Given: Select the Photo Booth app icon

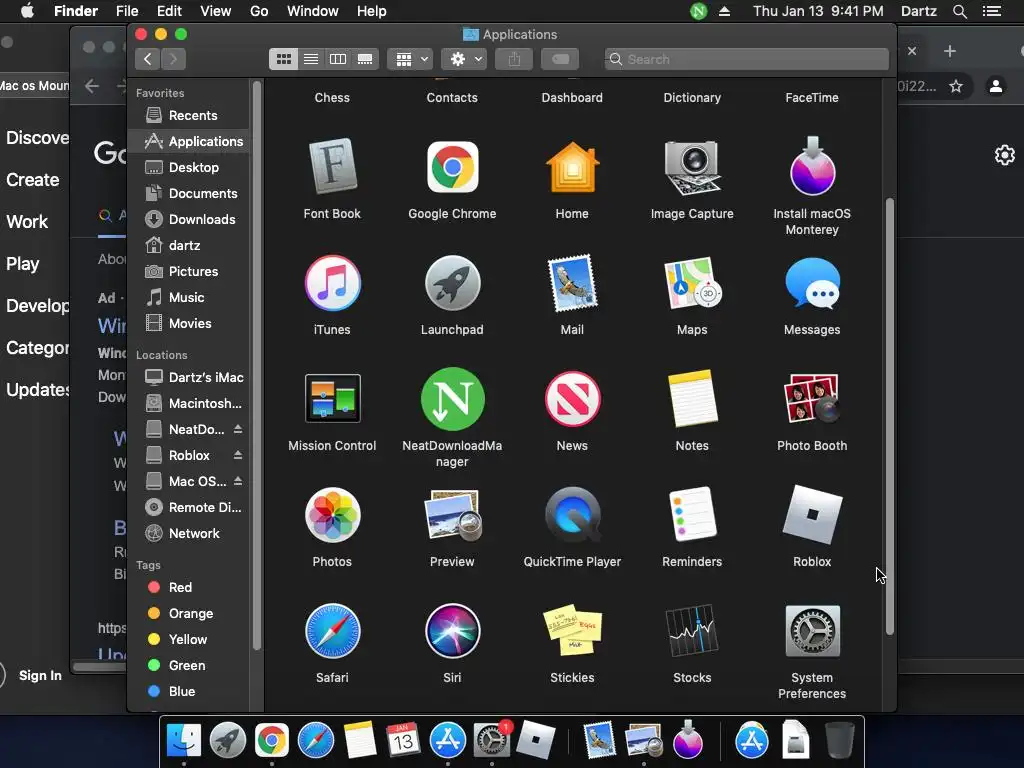Looking at the screenshot, I should [812, 398].
